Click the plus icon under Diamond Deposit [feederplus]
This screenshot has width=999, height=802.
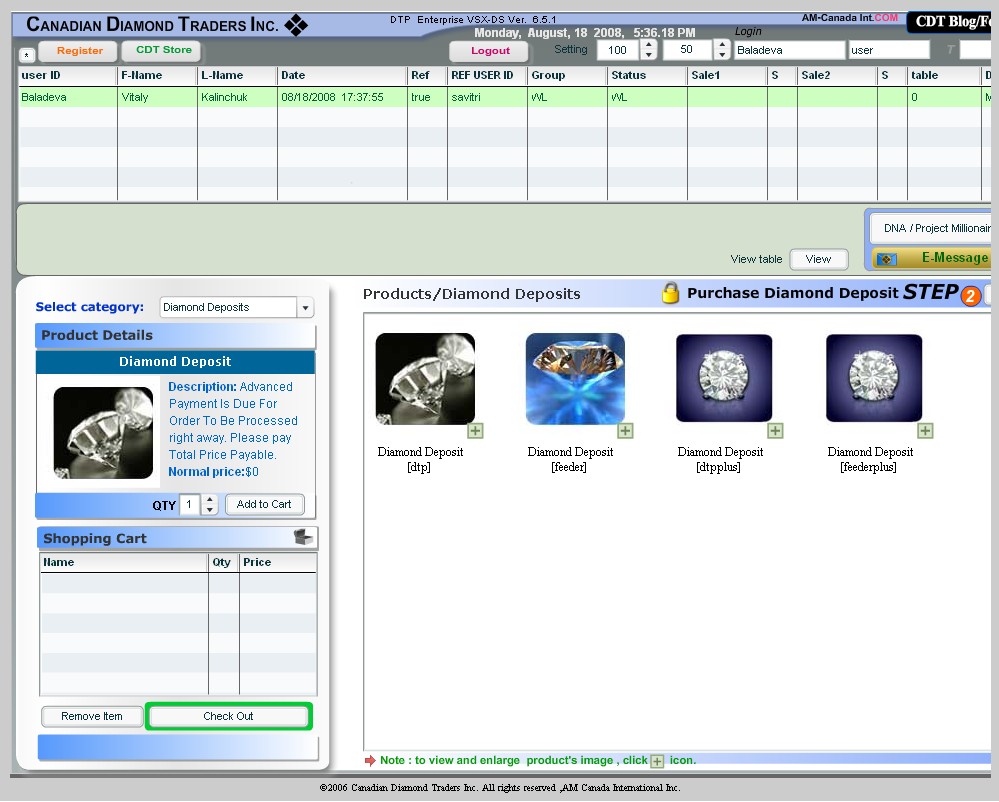click(x=925, y=431)
